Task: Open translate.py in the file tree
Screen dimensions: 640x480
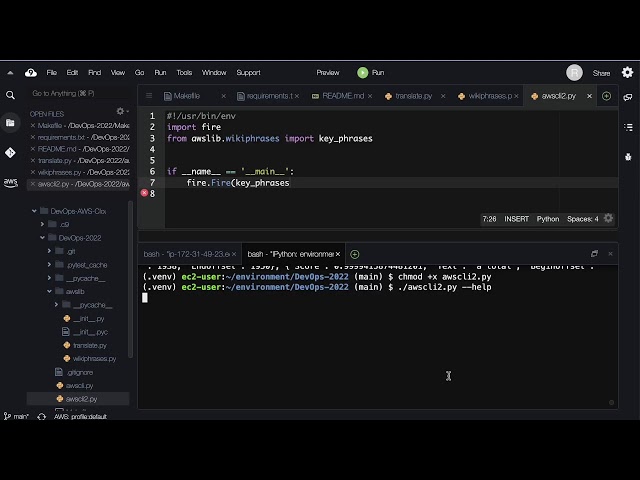Action: pos(90,345)
